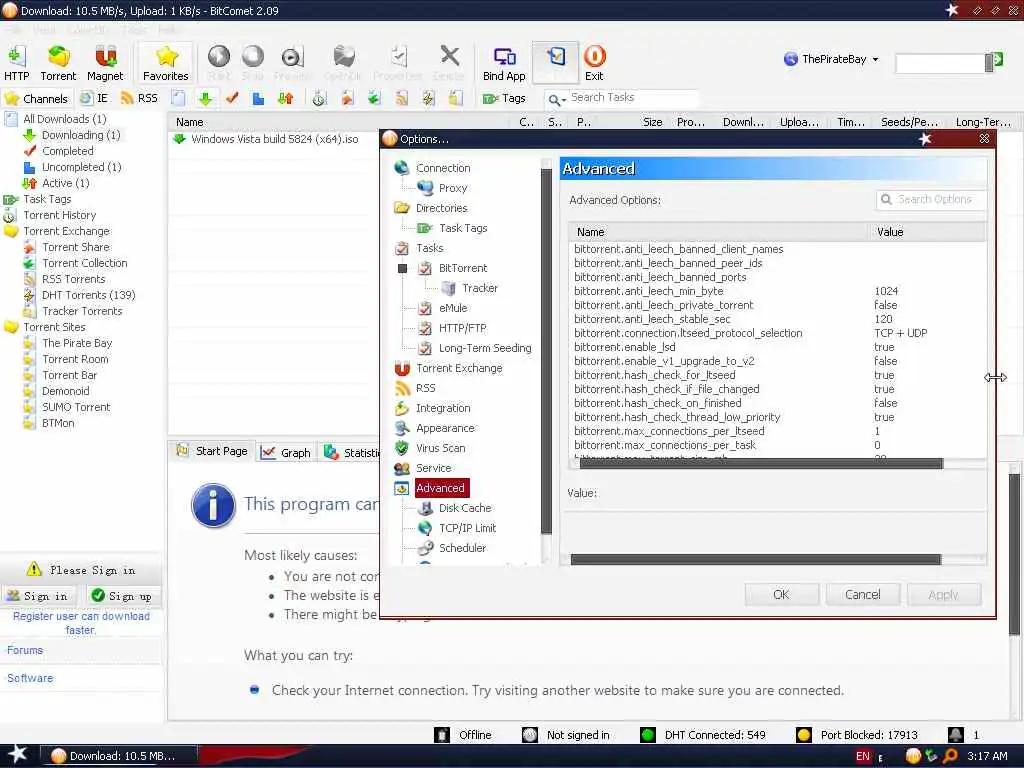Open Appearance options page
This screenshot has width=1024, height=768.
click(x=445, y=428)
